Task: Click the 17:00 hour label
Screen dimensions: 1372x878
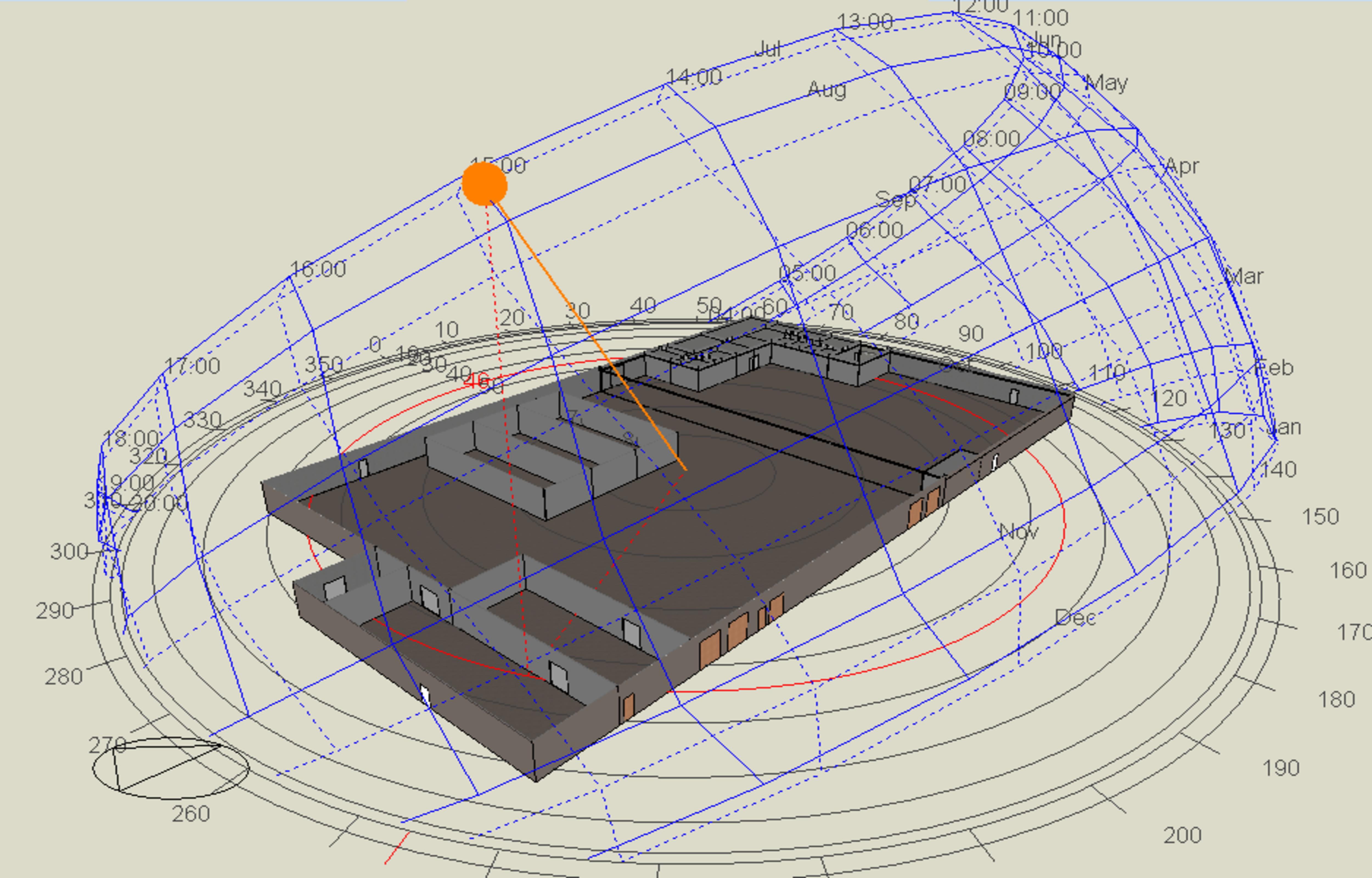Action: click(x=192, y=365)
